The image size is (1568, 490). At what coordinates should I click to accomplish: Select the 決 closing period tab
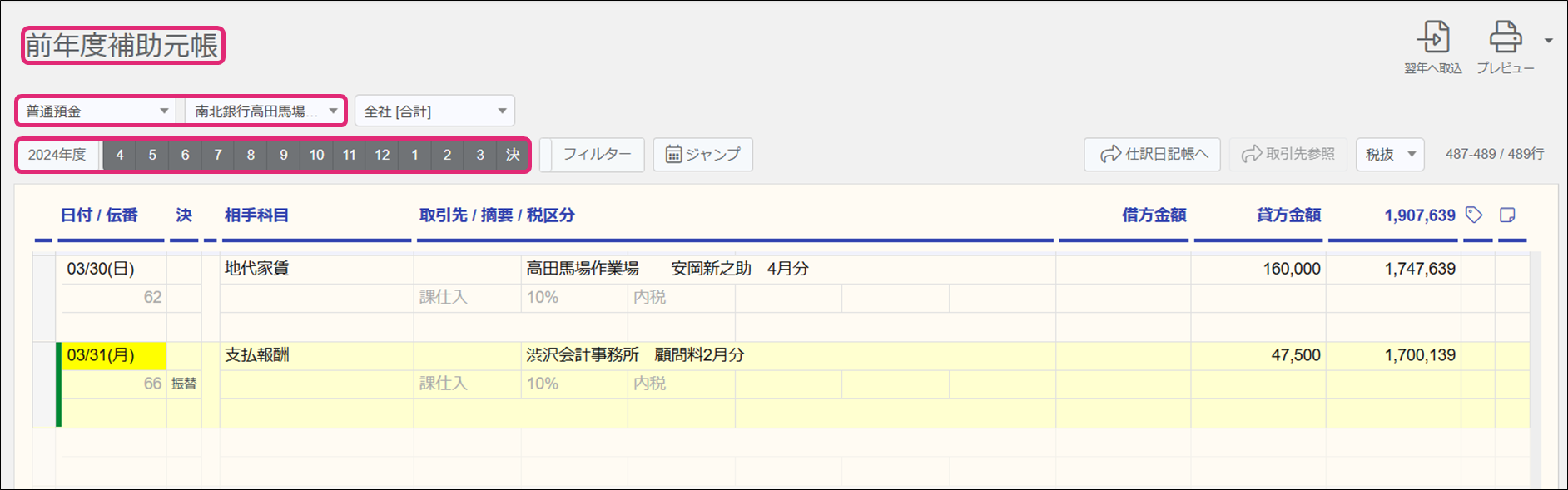coord(513,155)
